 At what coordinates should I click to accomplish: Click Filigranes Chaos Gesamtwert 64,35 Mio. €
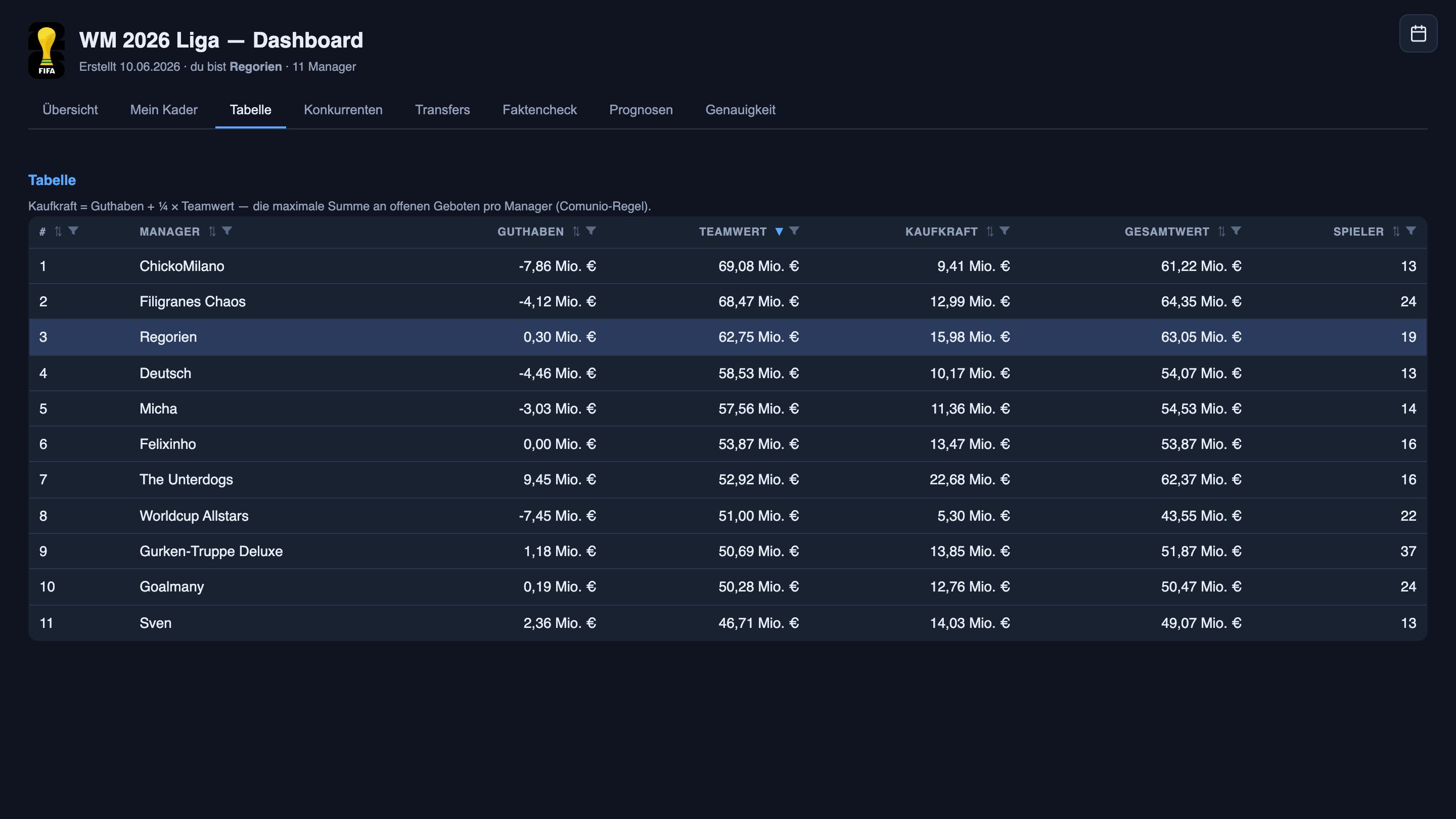click(x=1201, y=302)
